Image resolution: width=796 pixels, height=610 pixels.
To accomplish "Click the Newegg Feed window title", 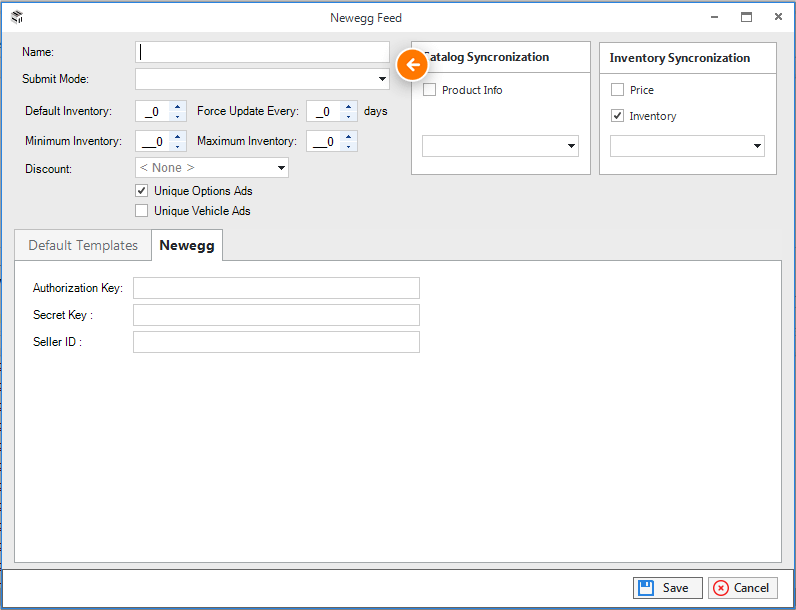I will pos(366,18).
